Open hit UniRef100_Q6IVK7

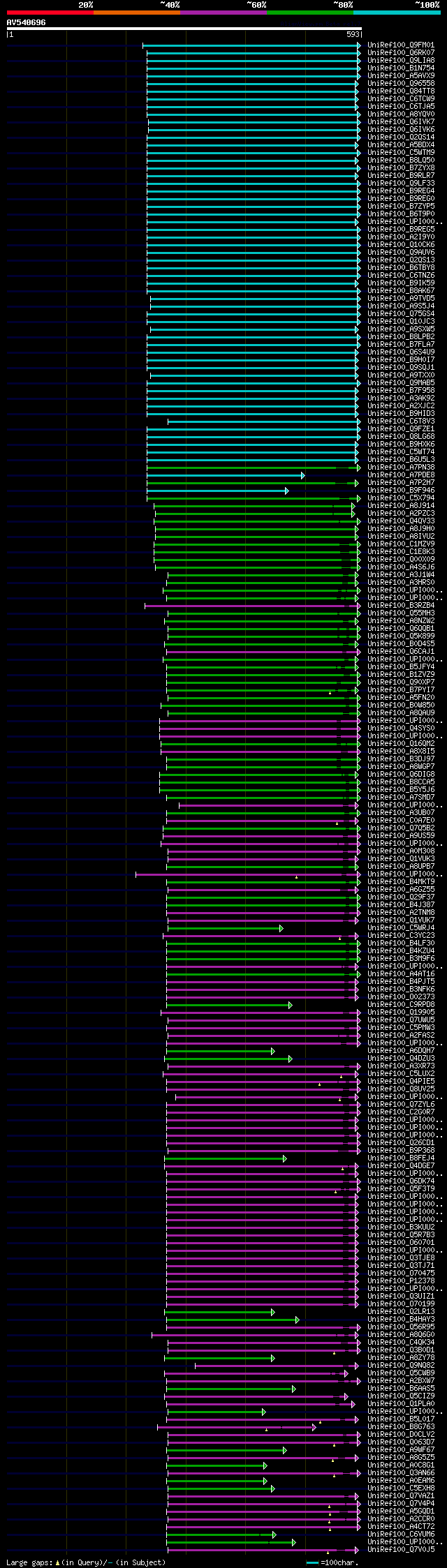click(401, 122)
